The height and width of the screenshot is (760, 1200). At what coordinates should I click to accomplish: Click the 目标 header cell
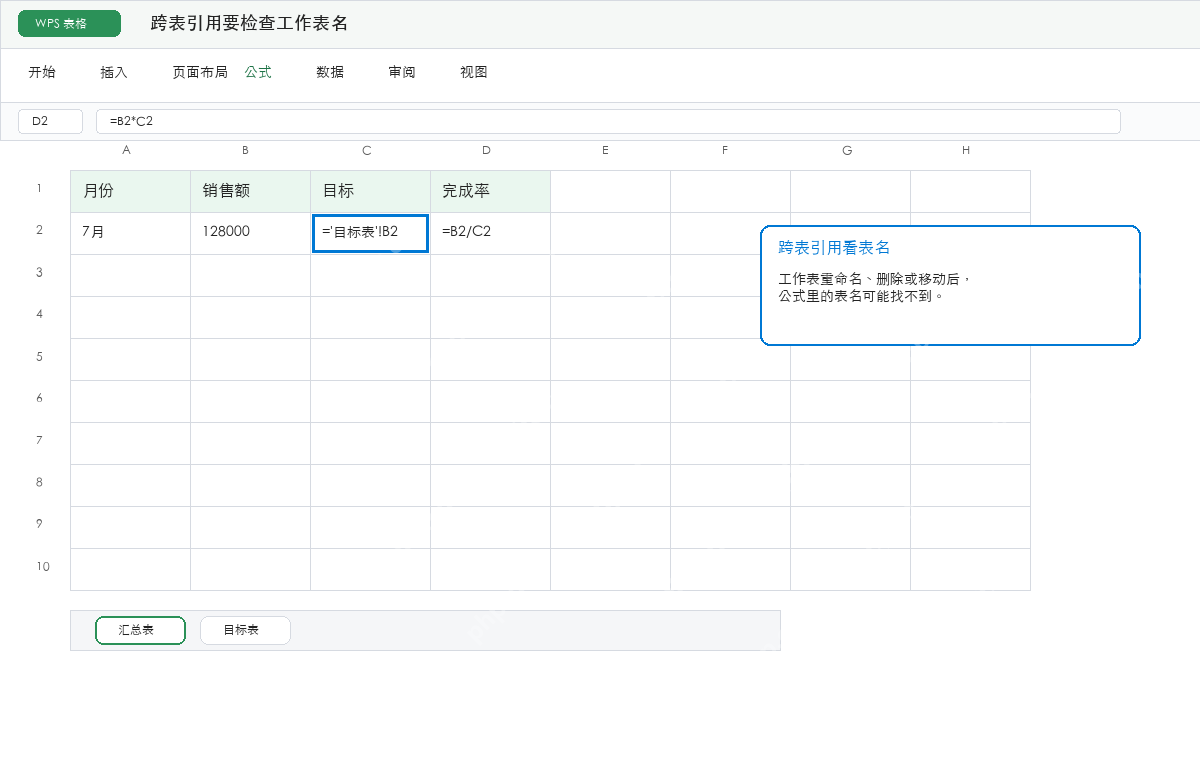[371, 192]
